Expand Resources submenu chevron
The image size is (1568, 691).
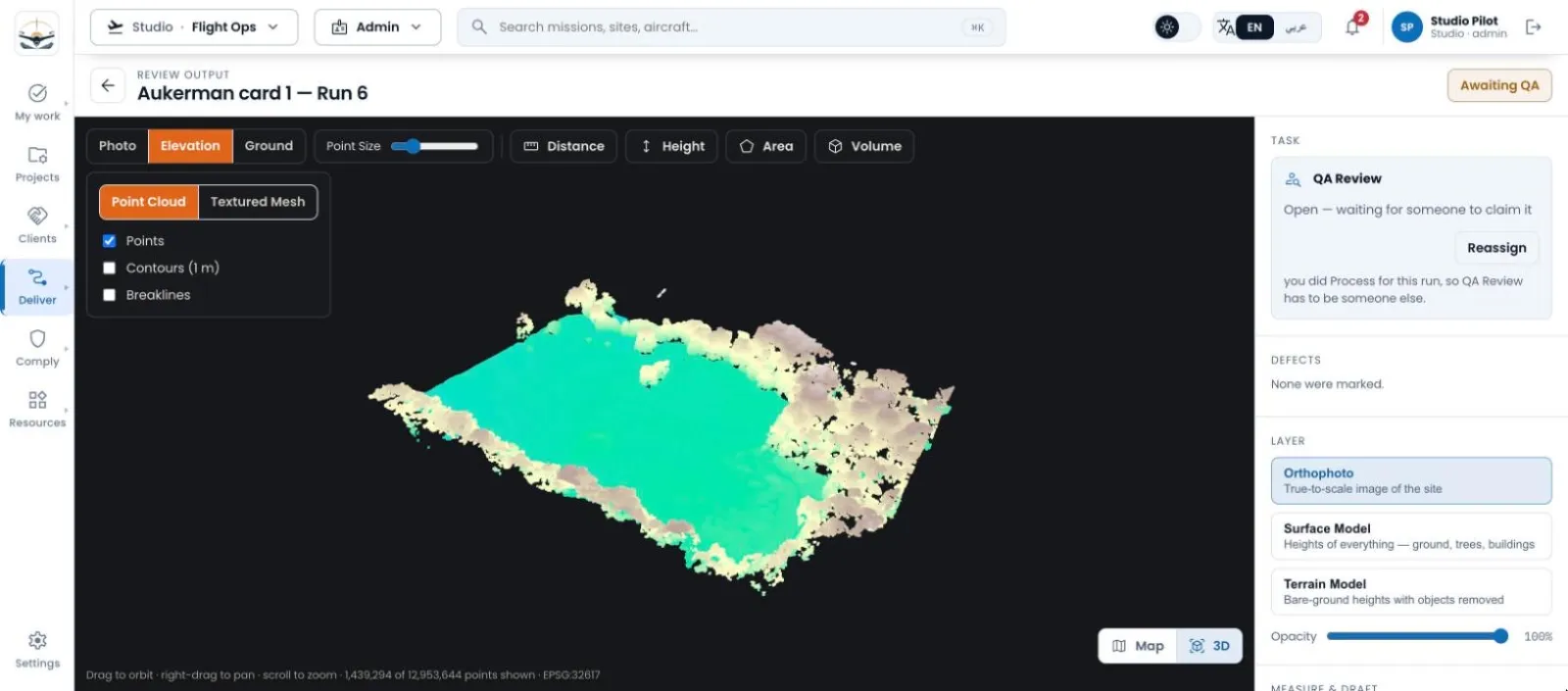pos(67,410)
